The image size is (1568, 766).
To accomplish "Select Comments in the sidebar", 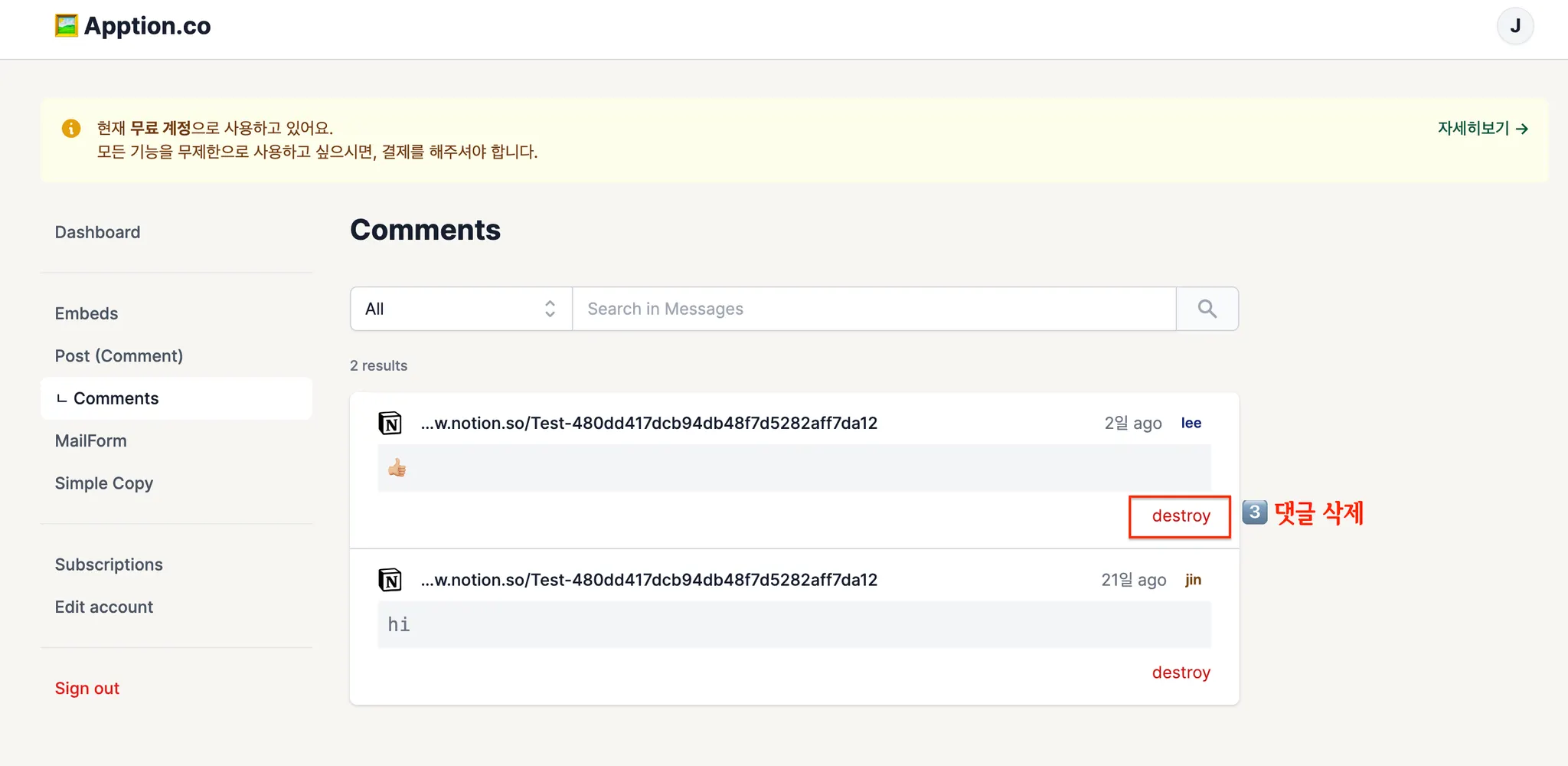I will 116,398.
